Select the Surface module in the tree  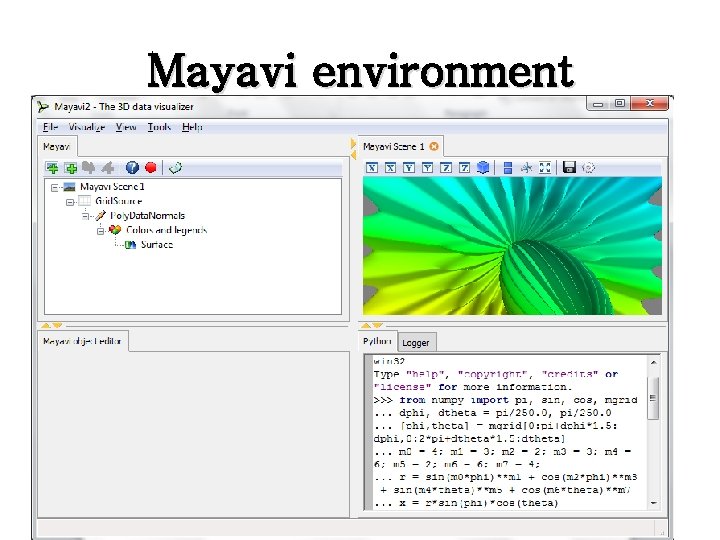157,244
